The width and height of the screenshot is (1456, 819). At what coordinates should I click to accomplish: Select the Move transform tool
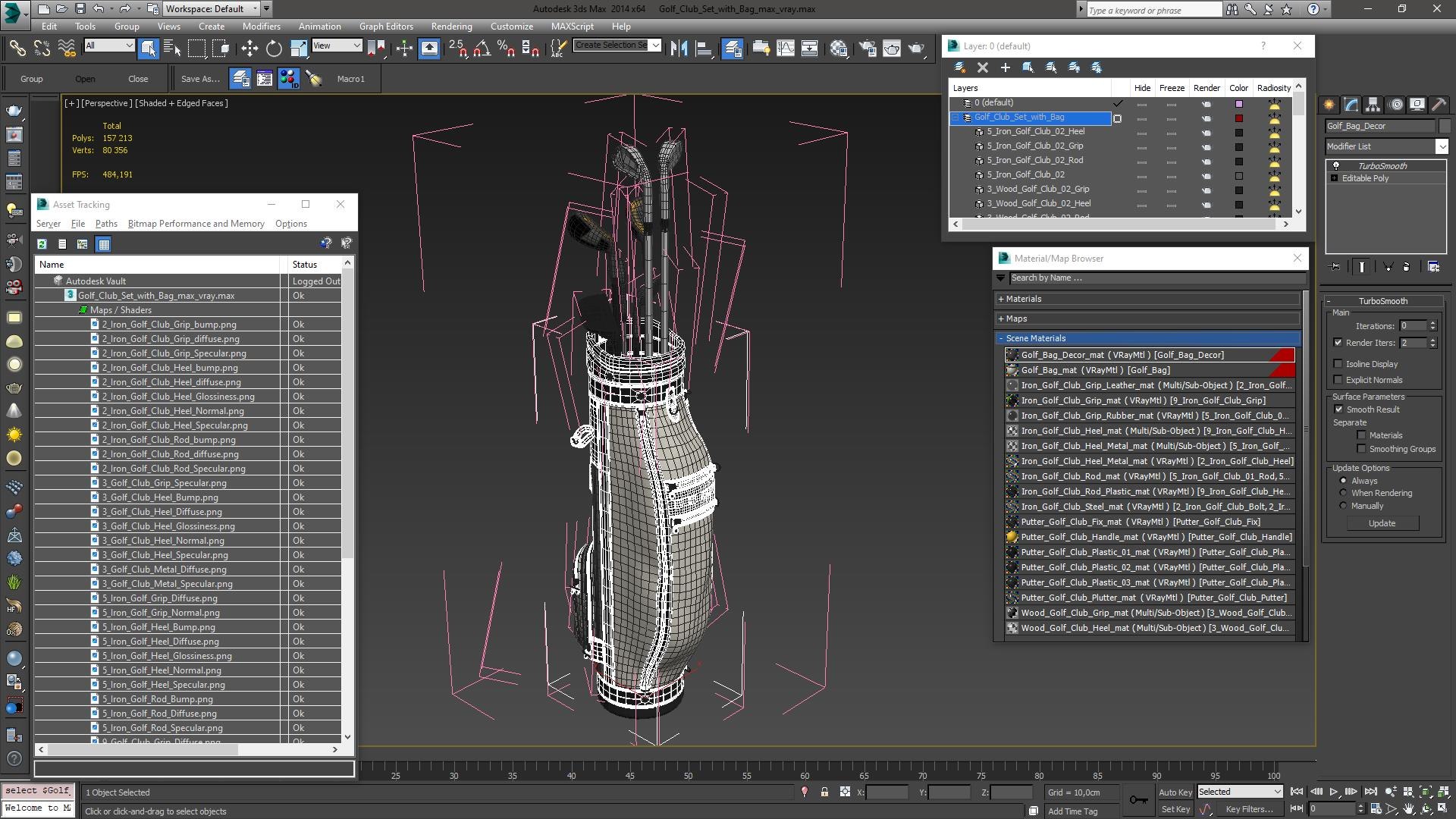tap(249, 49)
